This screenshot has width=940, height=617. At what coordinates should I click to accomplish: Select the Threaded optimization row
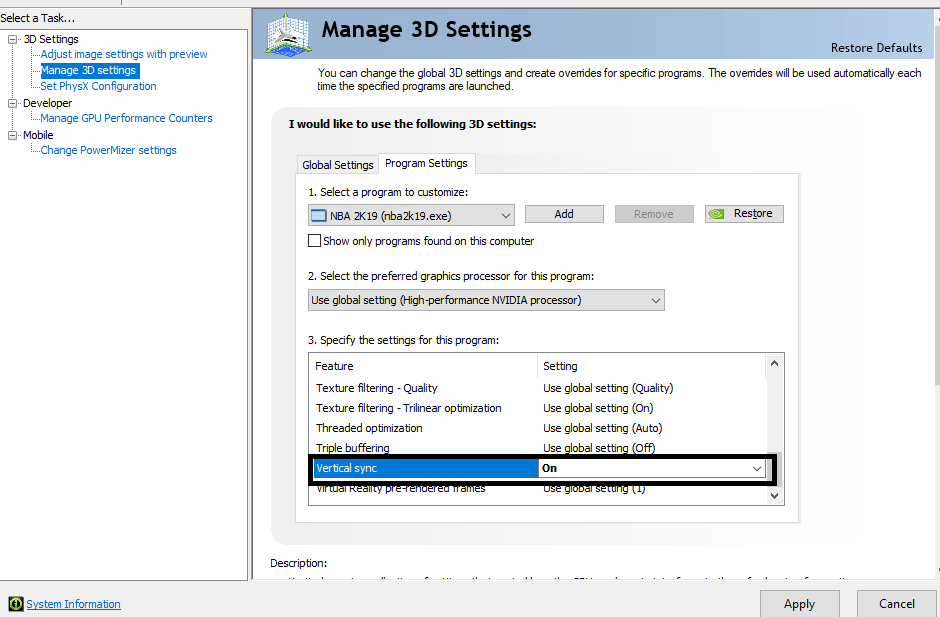[x=539, y=428]
